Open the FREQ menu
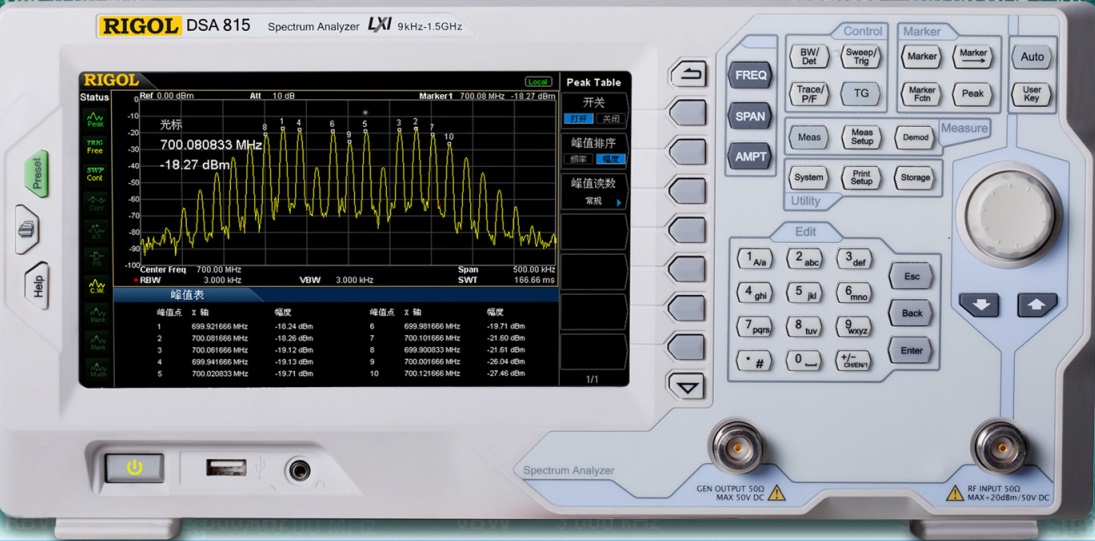The image size is (1095, 541). pos(750,75)
